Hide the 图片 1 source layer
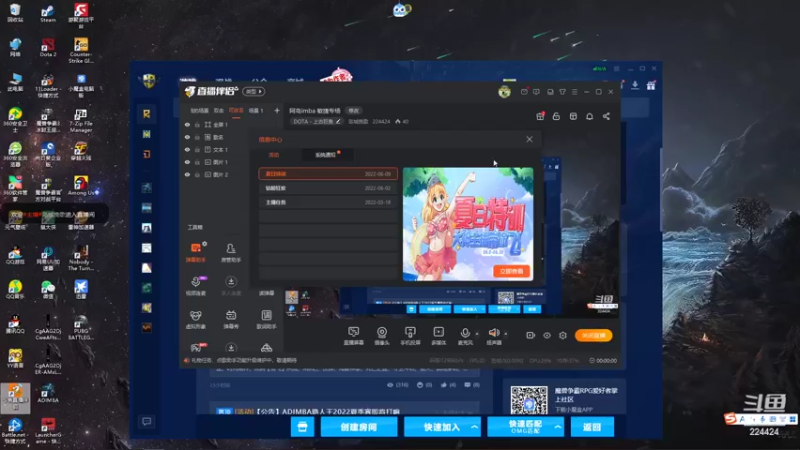The image size is (800, 450). [x=187, y=162]
